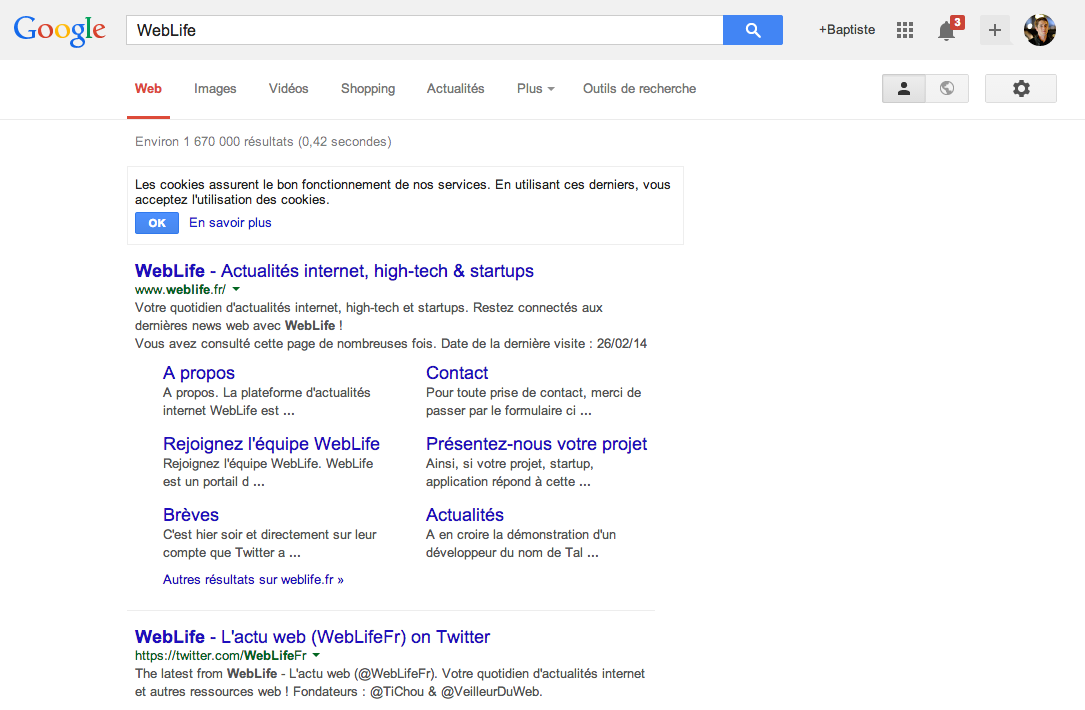Open the settings gear options
The width and height of the screenshot is (1085, 710).
click(x=1021, y=89)
